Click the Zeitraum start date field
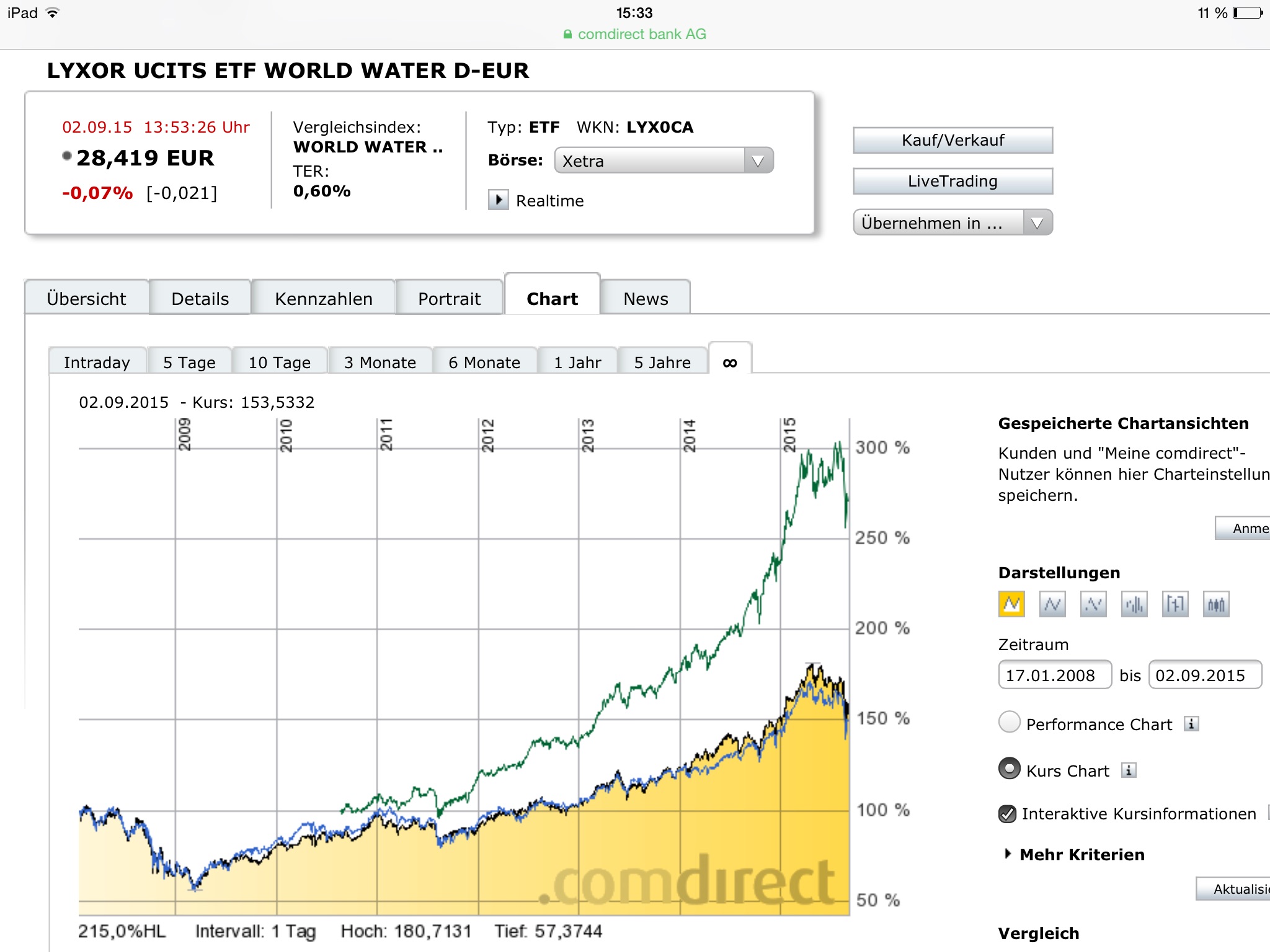Screen dimensions: 1270x952 pyautogui.click(x=1054, y=676)
